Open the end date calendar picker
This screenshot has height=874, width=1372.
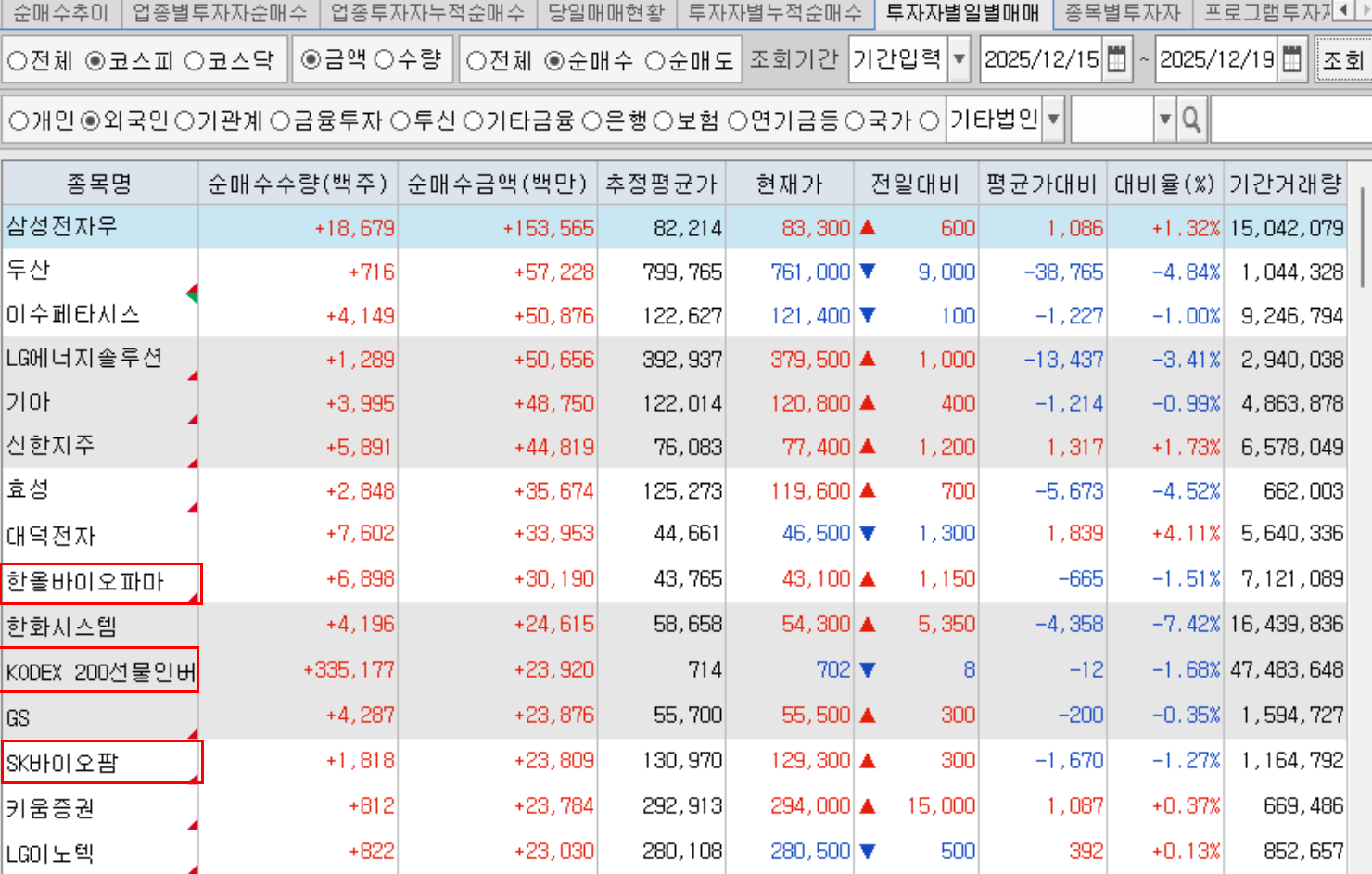click(x=1291, y=60)
